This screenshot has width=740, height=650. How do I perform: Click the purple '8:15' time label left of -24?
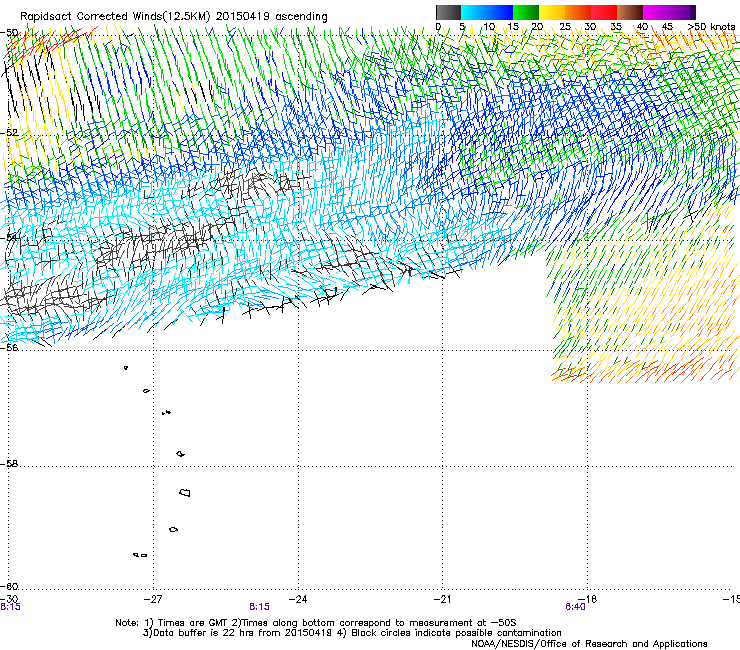260,607
